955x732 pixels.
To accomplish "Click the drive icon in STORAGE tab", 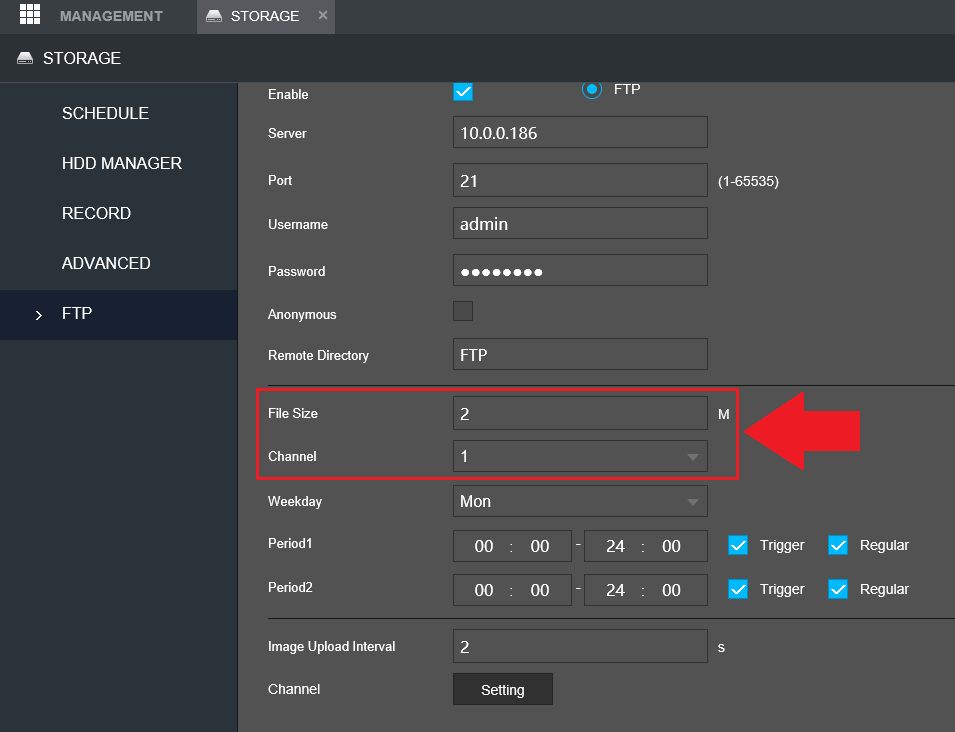I will [x=214, y=16].
